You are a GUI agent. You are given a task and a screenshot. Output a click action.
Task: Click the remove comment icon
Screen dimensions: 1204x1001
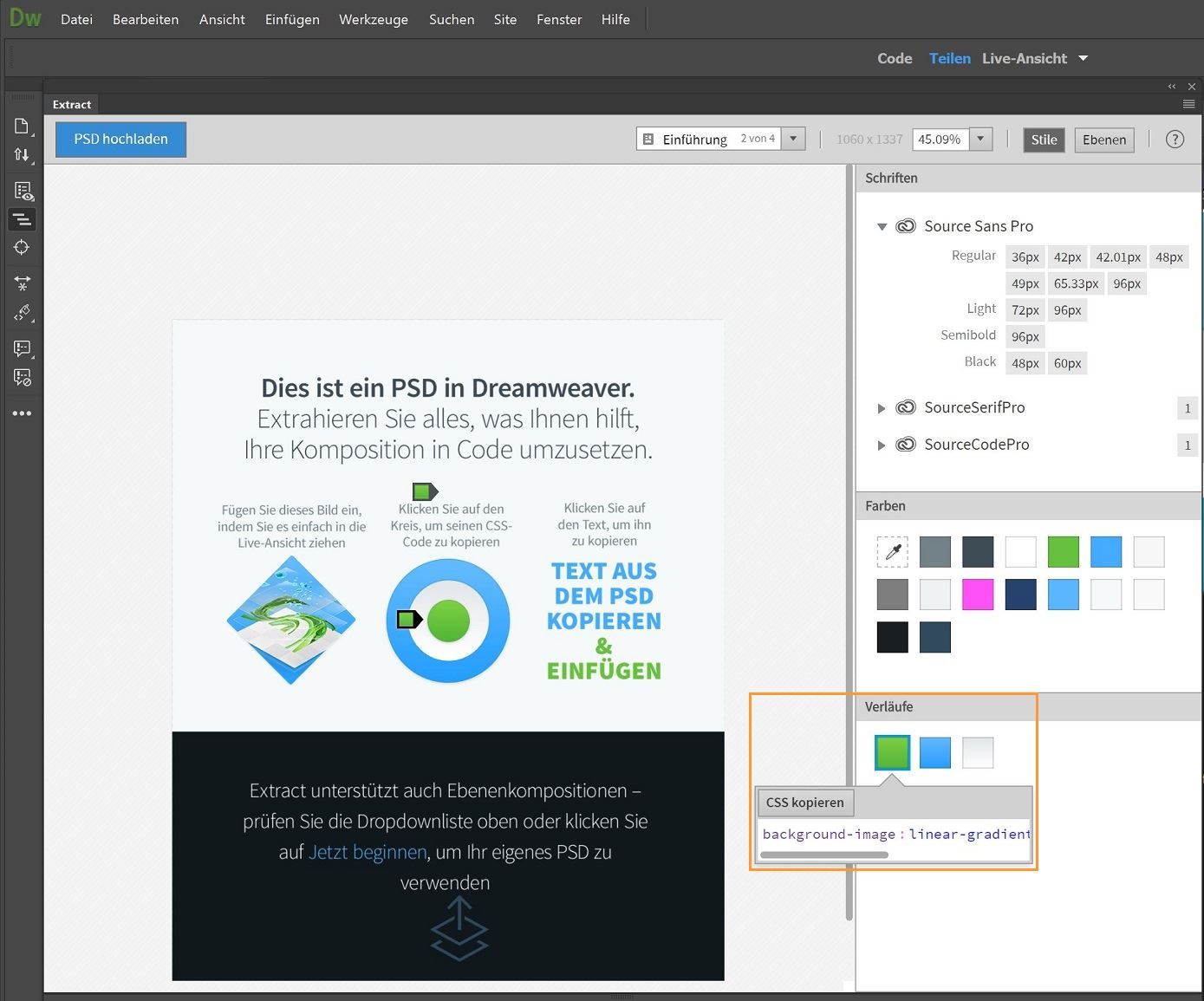coord(22,378)
